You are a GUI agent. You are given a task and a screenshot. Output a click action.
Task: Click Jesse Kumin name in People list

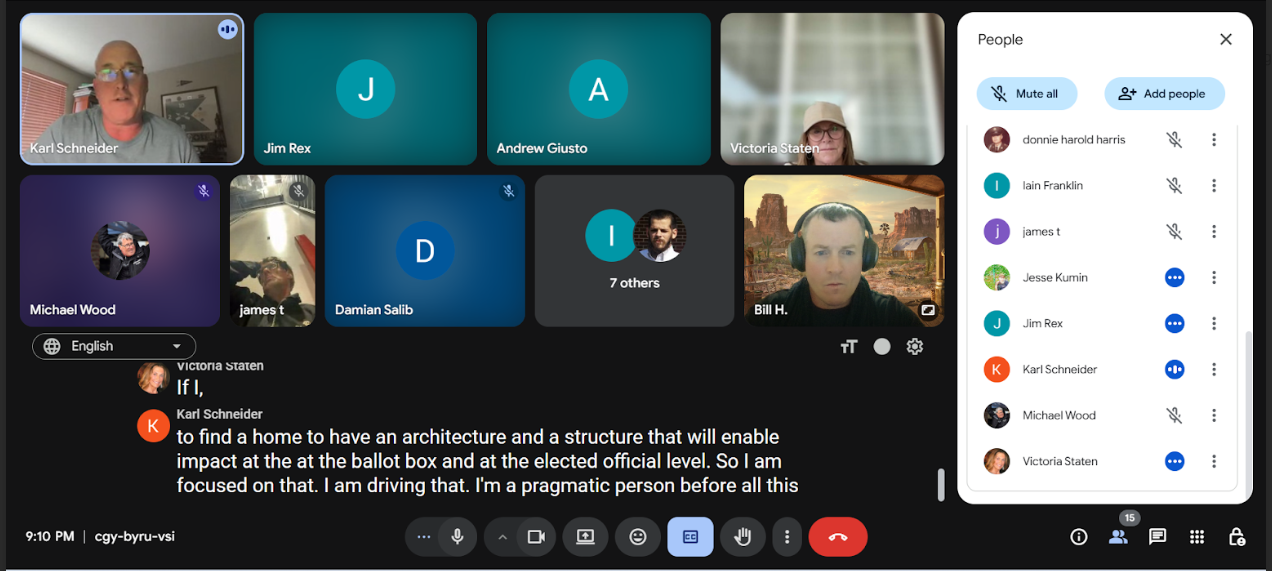click(x=1055, y=278)
